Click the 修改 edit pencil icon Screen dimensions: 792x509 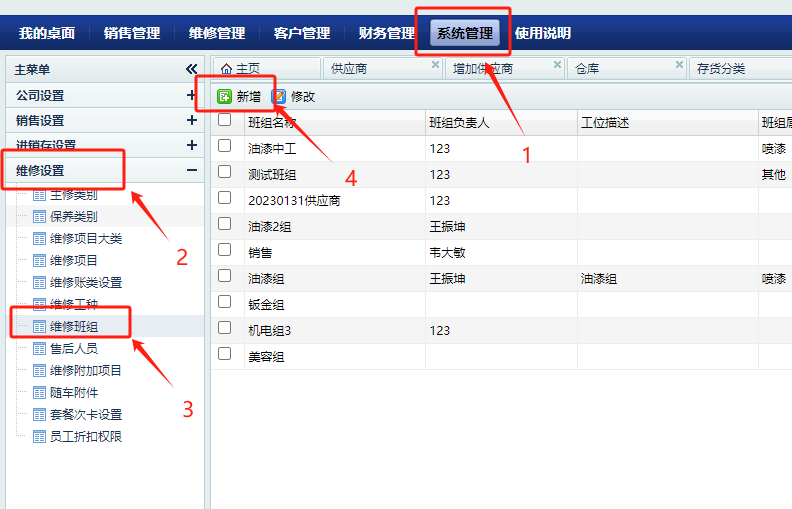coord(279,97)
